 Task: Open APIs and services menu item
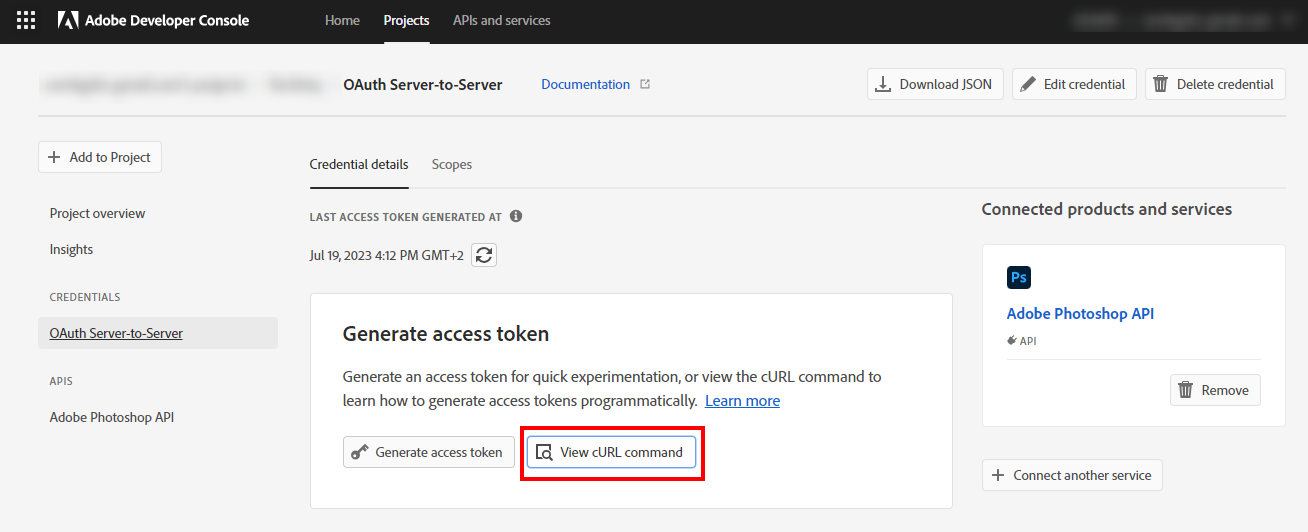501,20
